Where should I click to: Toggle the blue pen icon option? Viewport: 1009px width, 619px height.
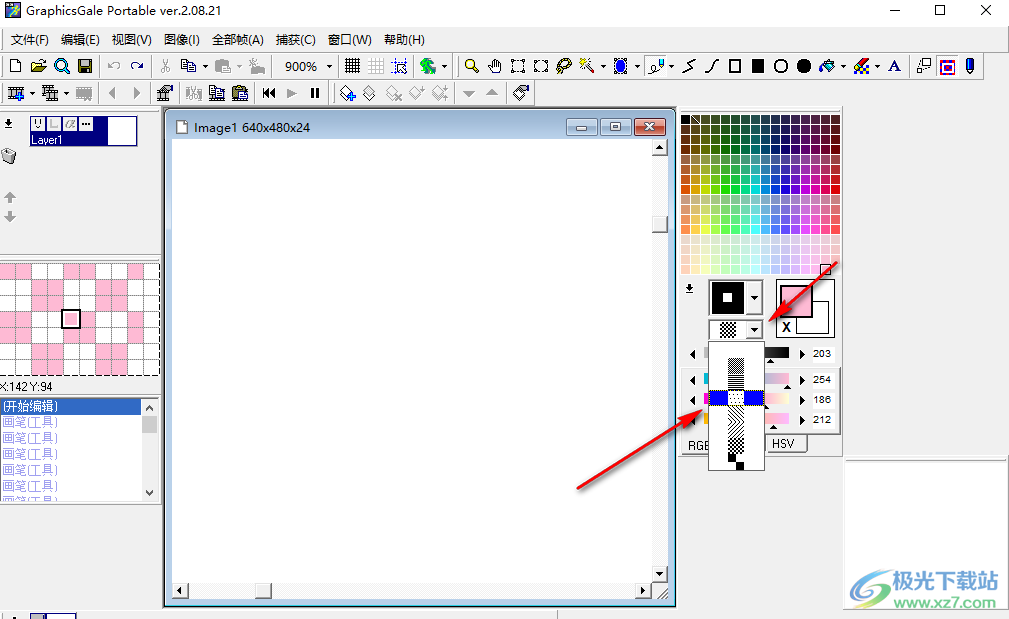[970, 66]
